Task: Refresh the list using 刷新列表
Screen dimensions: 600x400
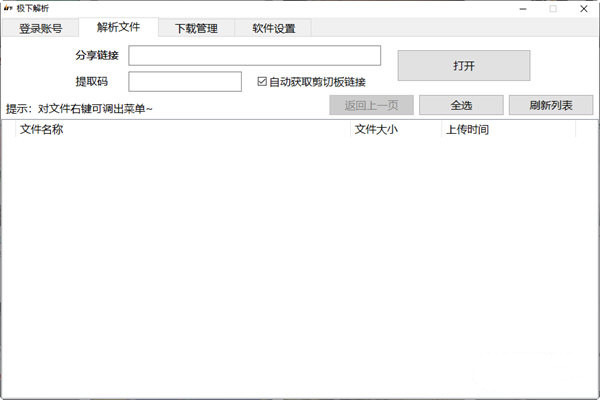Action: (551, 105)
